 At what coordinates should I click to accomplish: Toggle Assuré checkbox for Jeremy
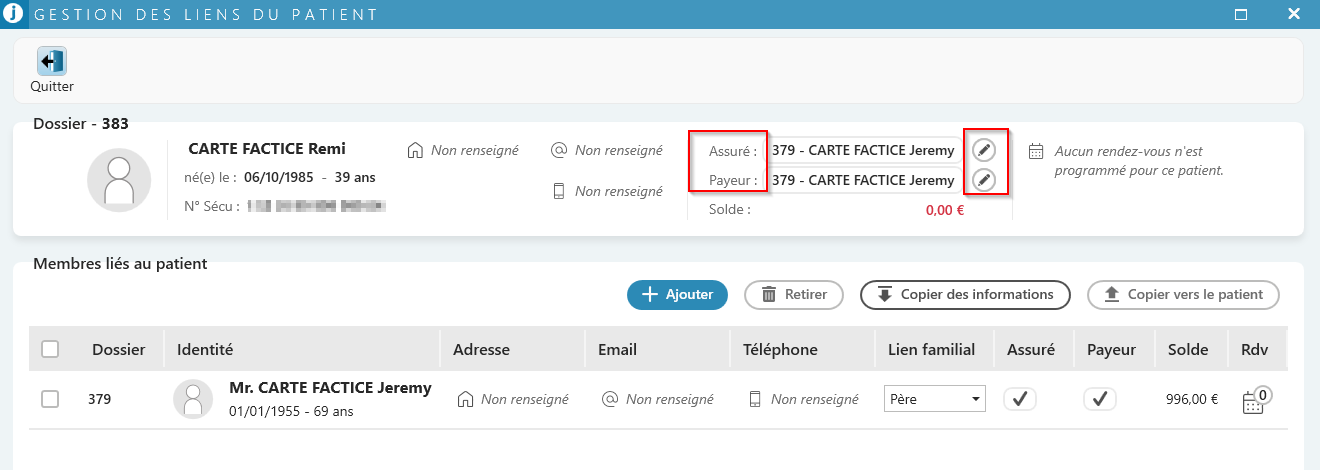(x=1020, y=399)
